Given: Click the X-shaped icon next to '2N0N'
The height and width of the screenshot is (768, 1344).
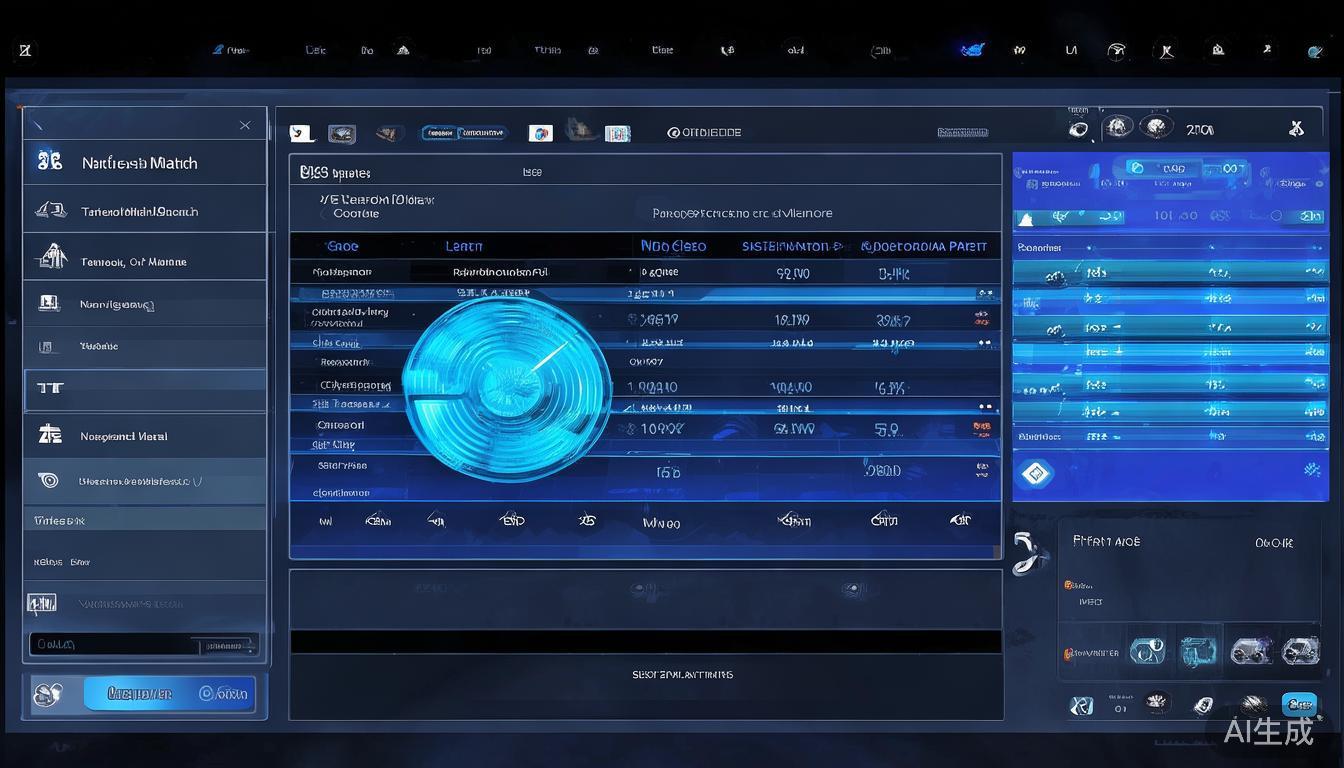Looking at the screenshot, I should tap(1296, 128).
